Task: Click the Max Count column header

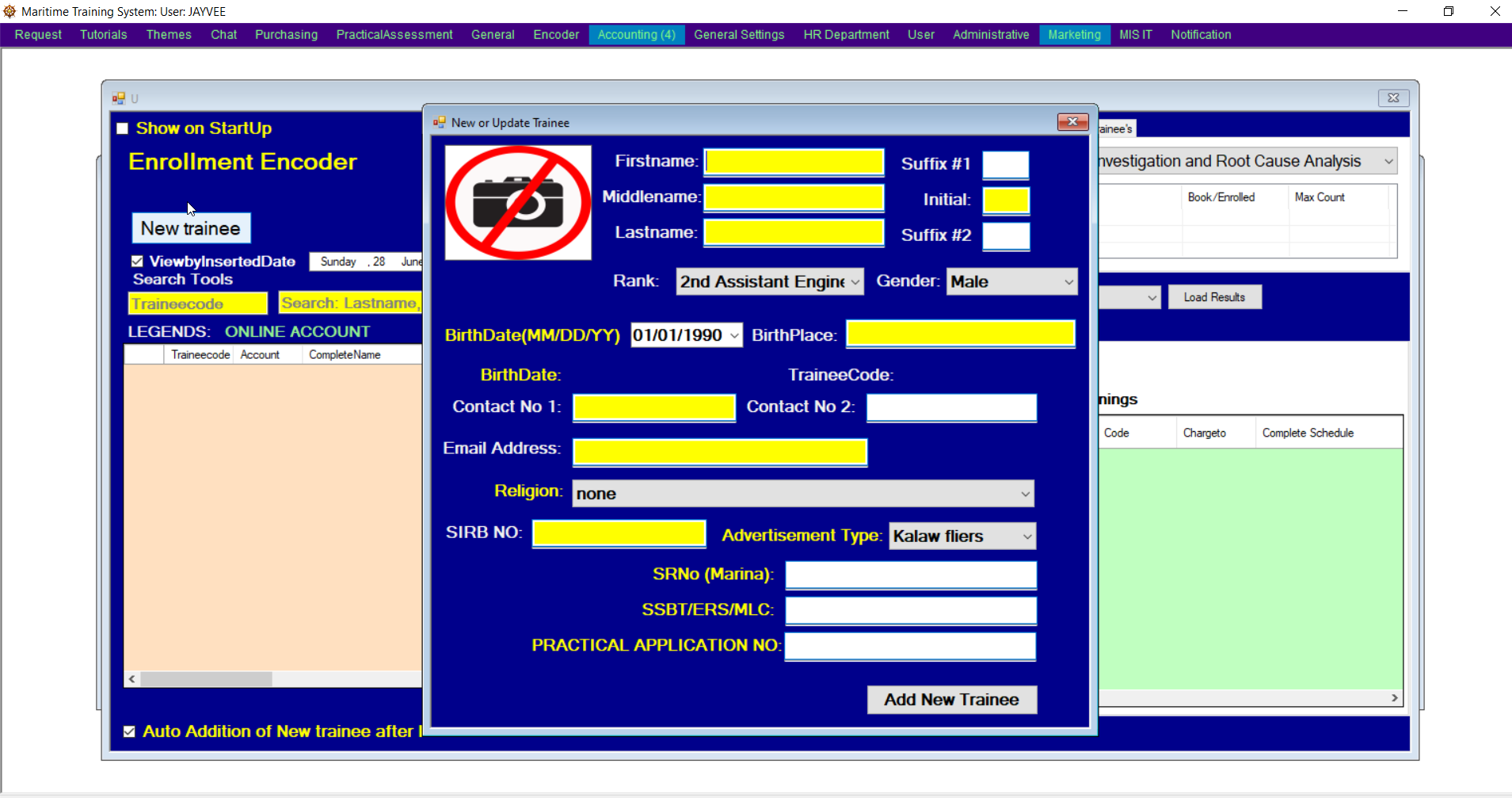Action: (1339, 197)
